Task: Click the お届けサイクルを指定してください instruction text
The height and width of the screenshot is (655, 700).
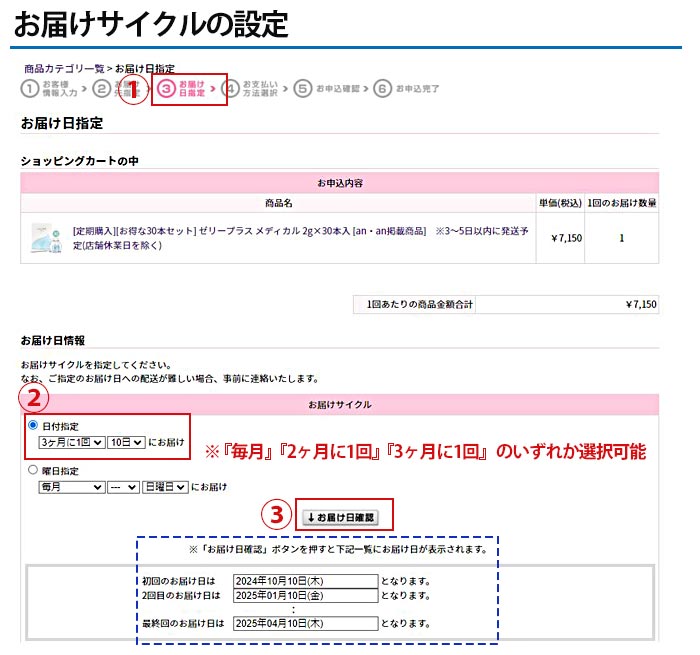Action: click(x=96, y=365)
